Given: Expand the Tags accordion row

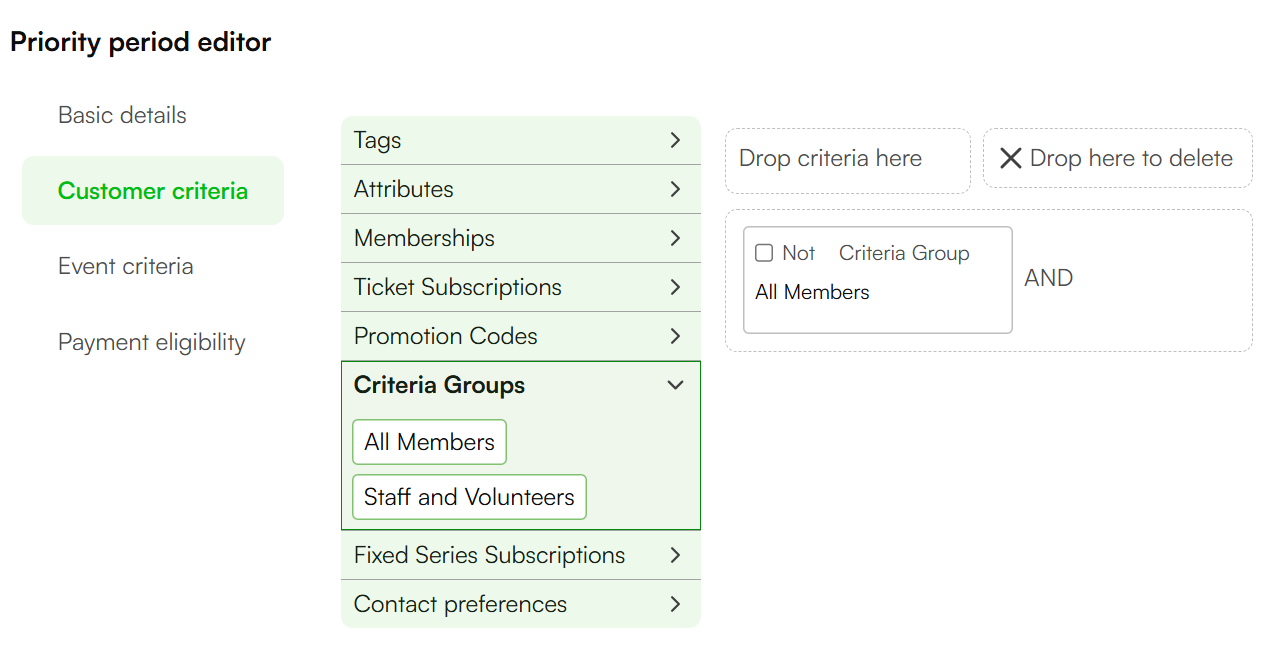Looking at the screenshot, I should pyautogui.click(x=521, y=140).
